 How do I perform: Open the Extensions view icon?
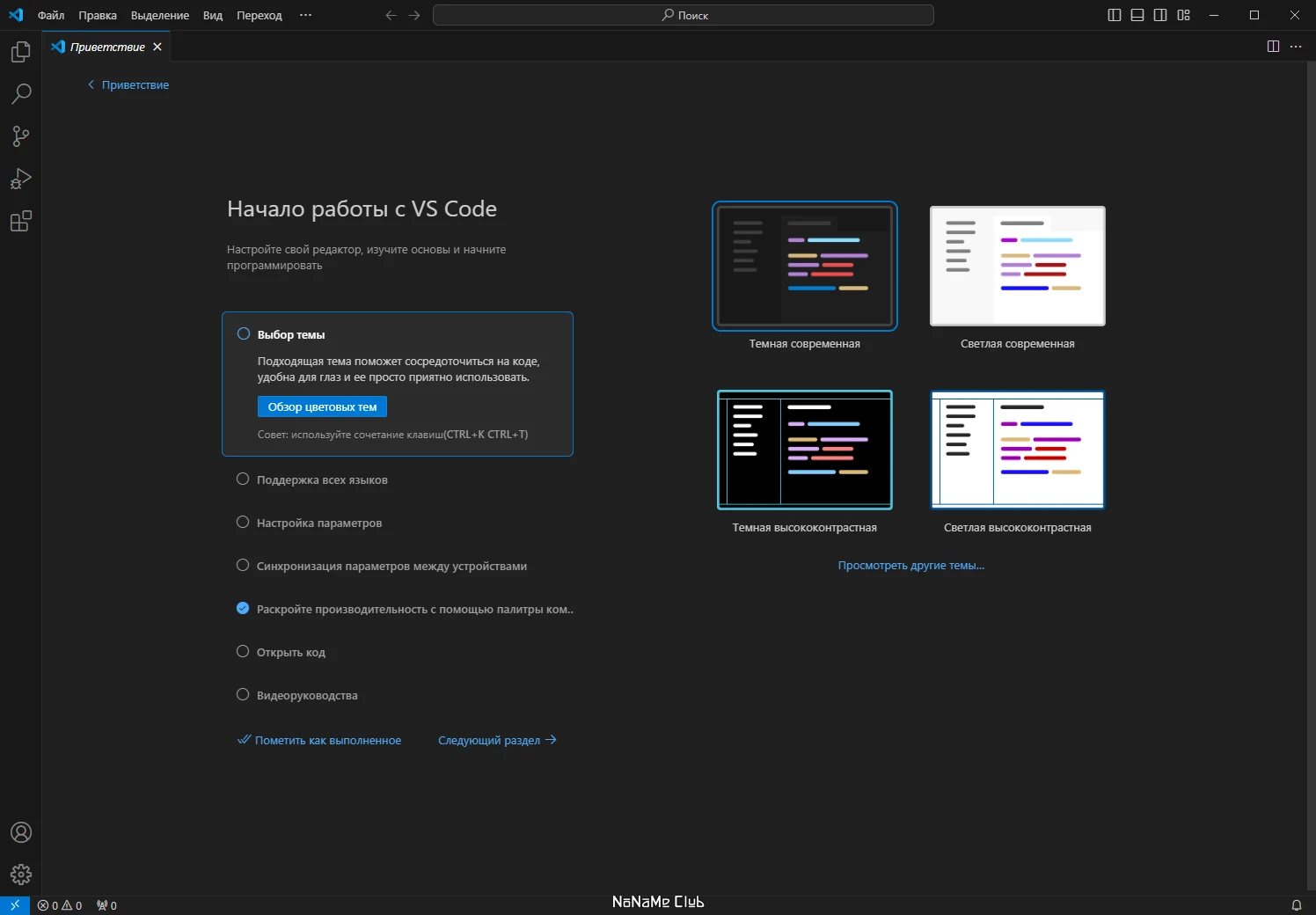(x=20, y=221)
